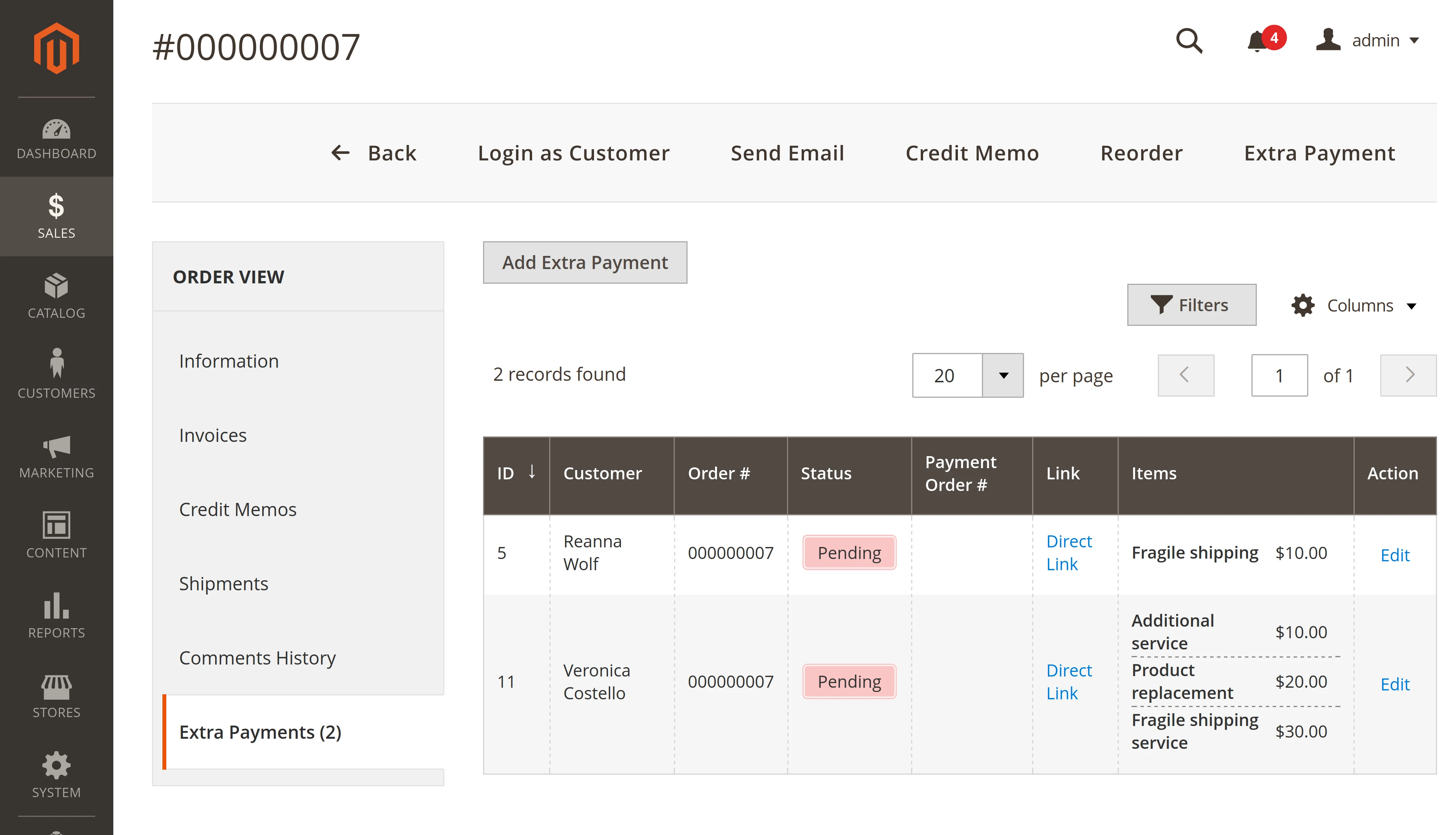1456x835 pixels.
Task: Edit Veronica Costello's extra payment
Action: click(1394, 684)
